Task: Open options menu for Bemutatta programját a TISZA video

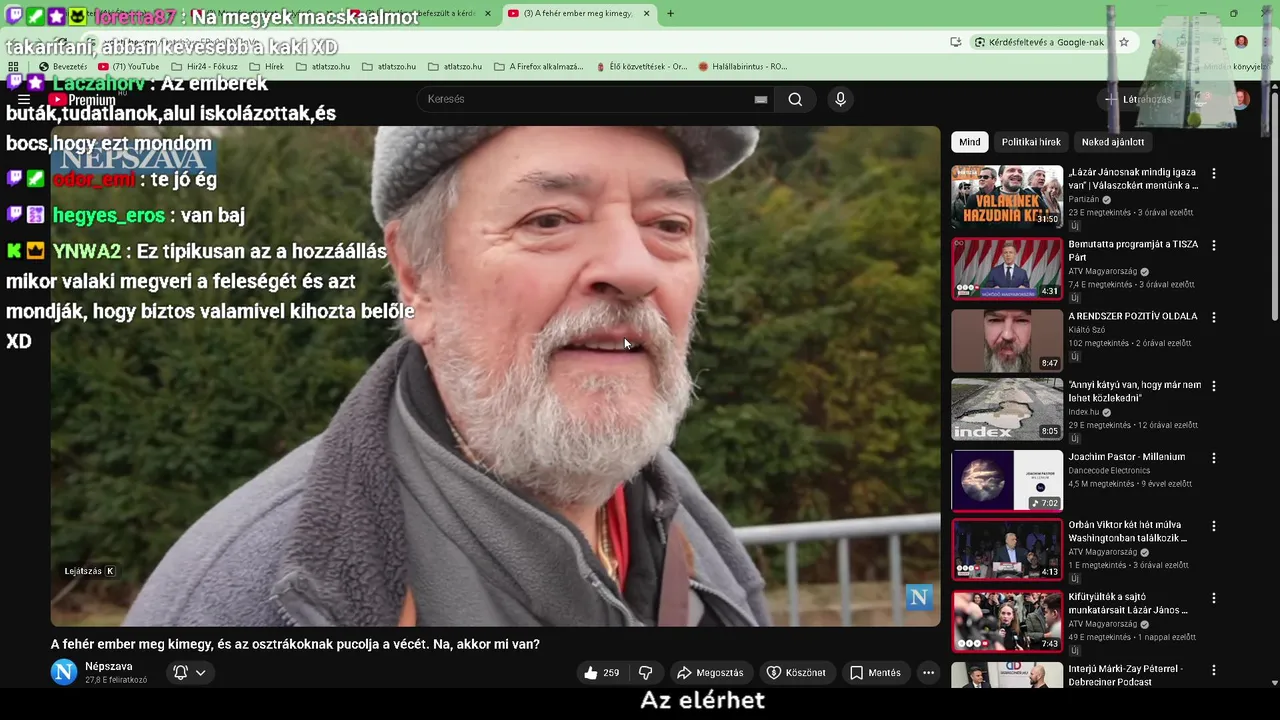Action: pyautogui.click(x=1214, y=245)
